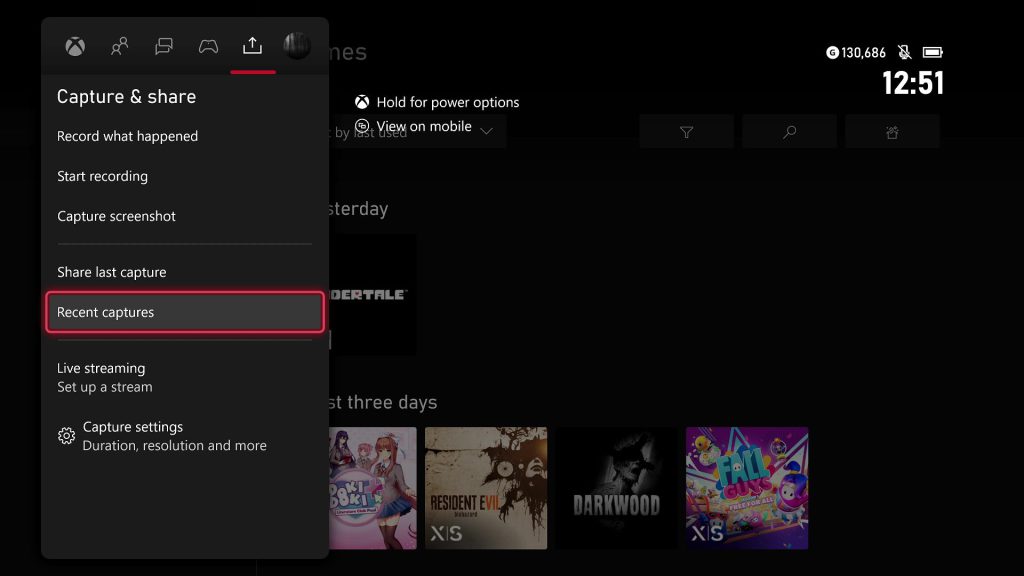Open the Resident Evil game tile

[x=486, y=488]
